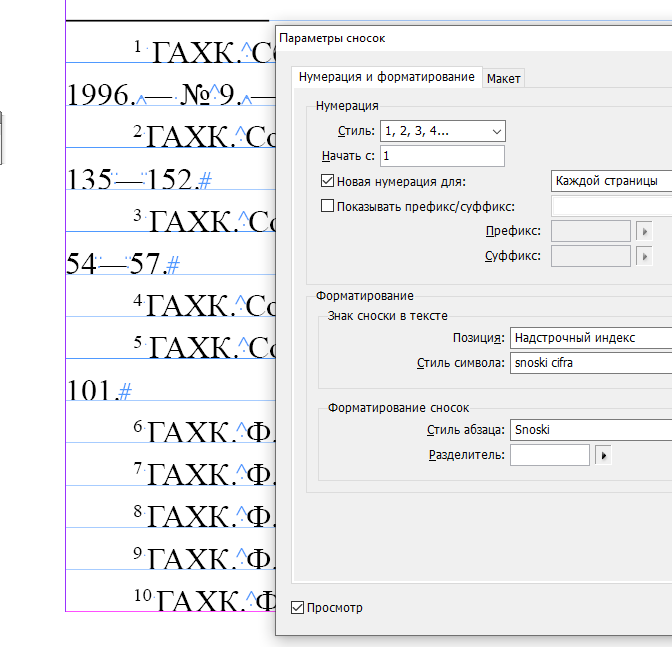
Task: Click the text 101. in document
Action: pos(93,390)
